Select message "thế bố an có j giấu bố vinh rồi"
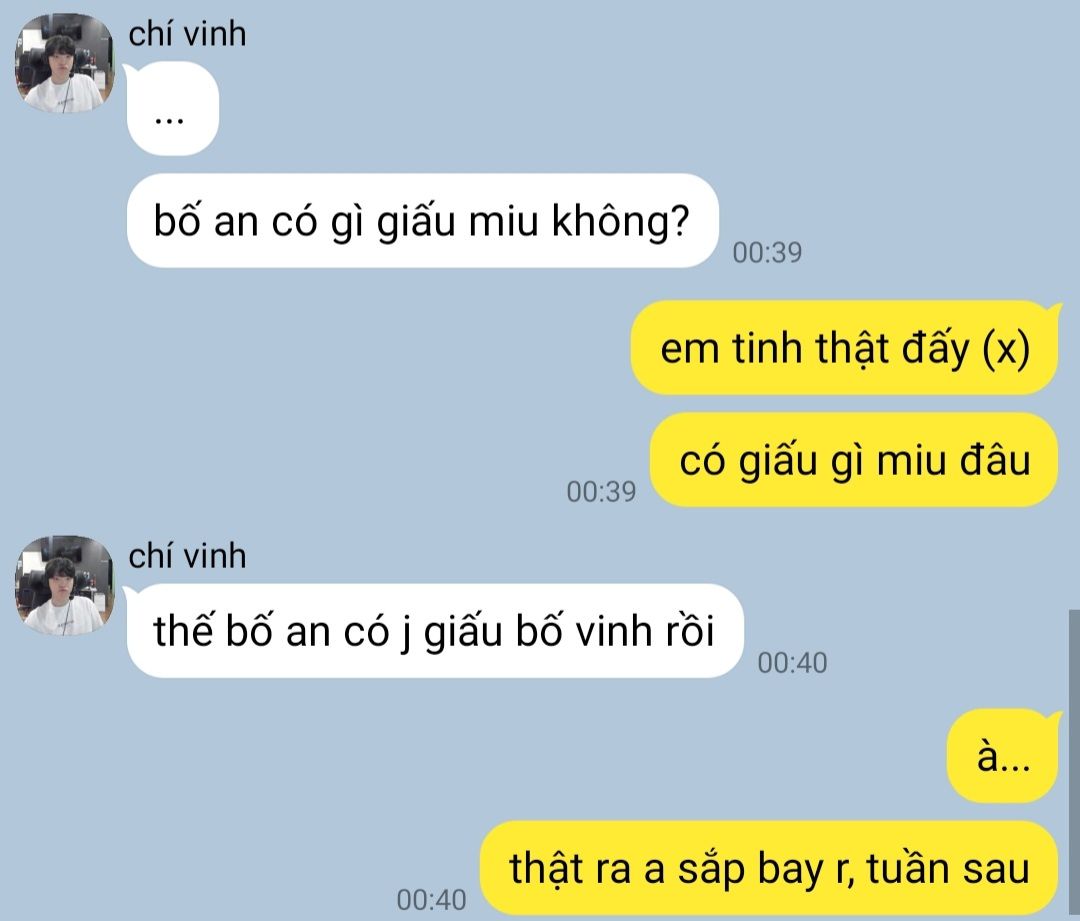Image resolution: width=1080 pixels, height=921 pixels. [435, 630]
